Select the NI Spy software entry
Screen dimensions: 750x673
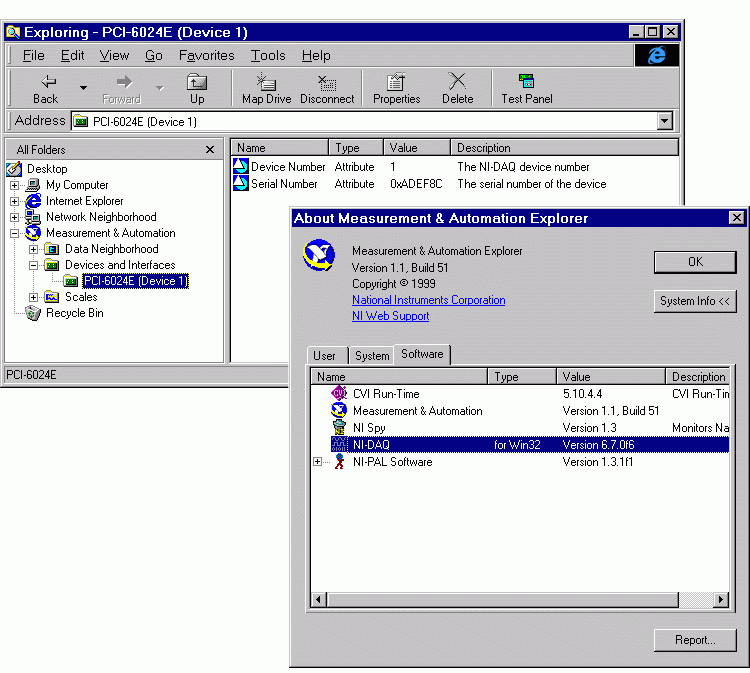click(x=369, y=428)
